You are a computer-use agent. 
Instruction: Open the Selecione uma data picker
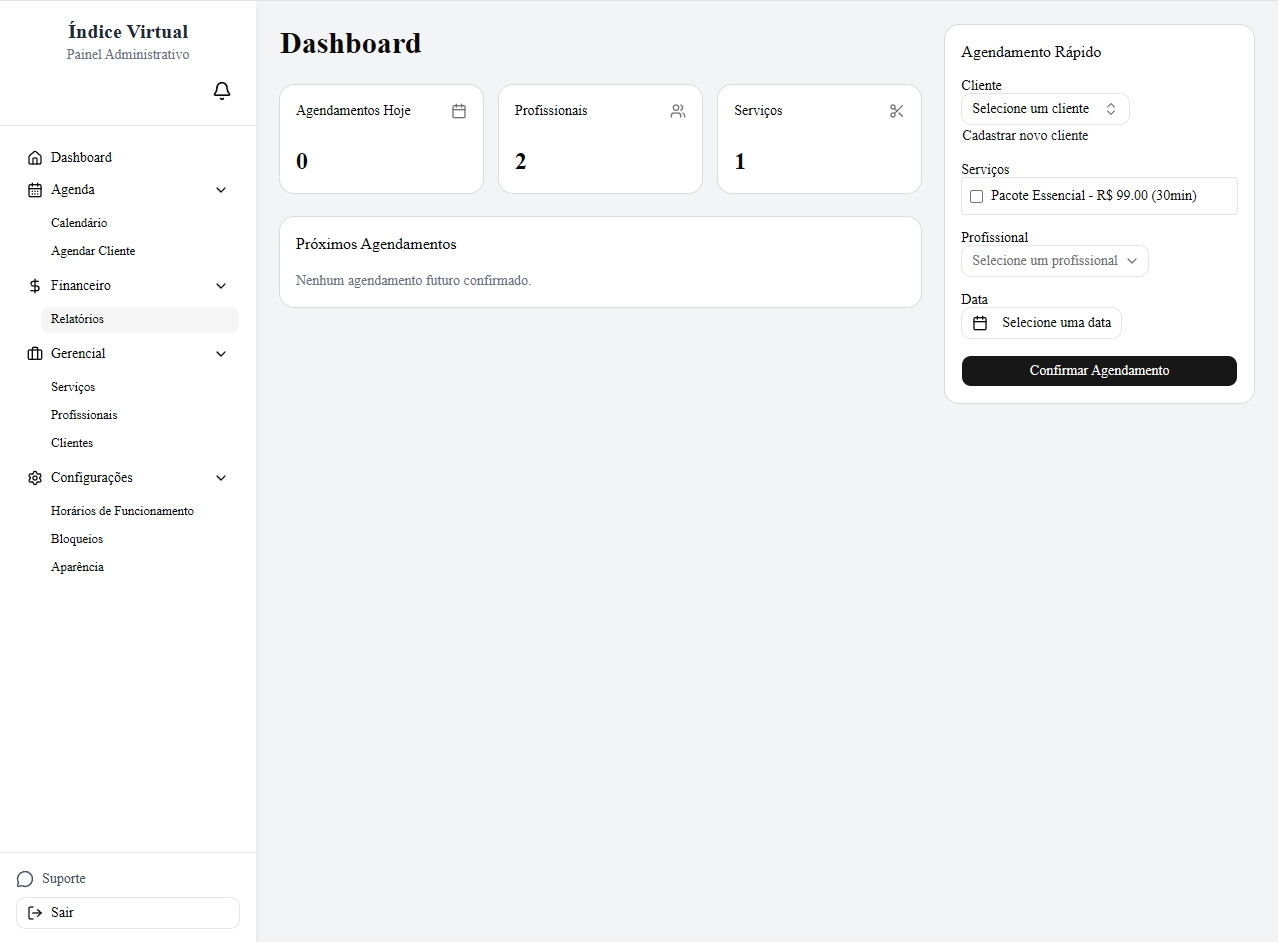[1041, 323]
